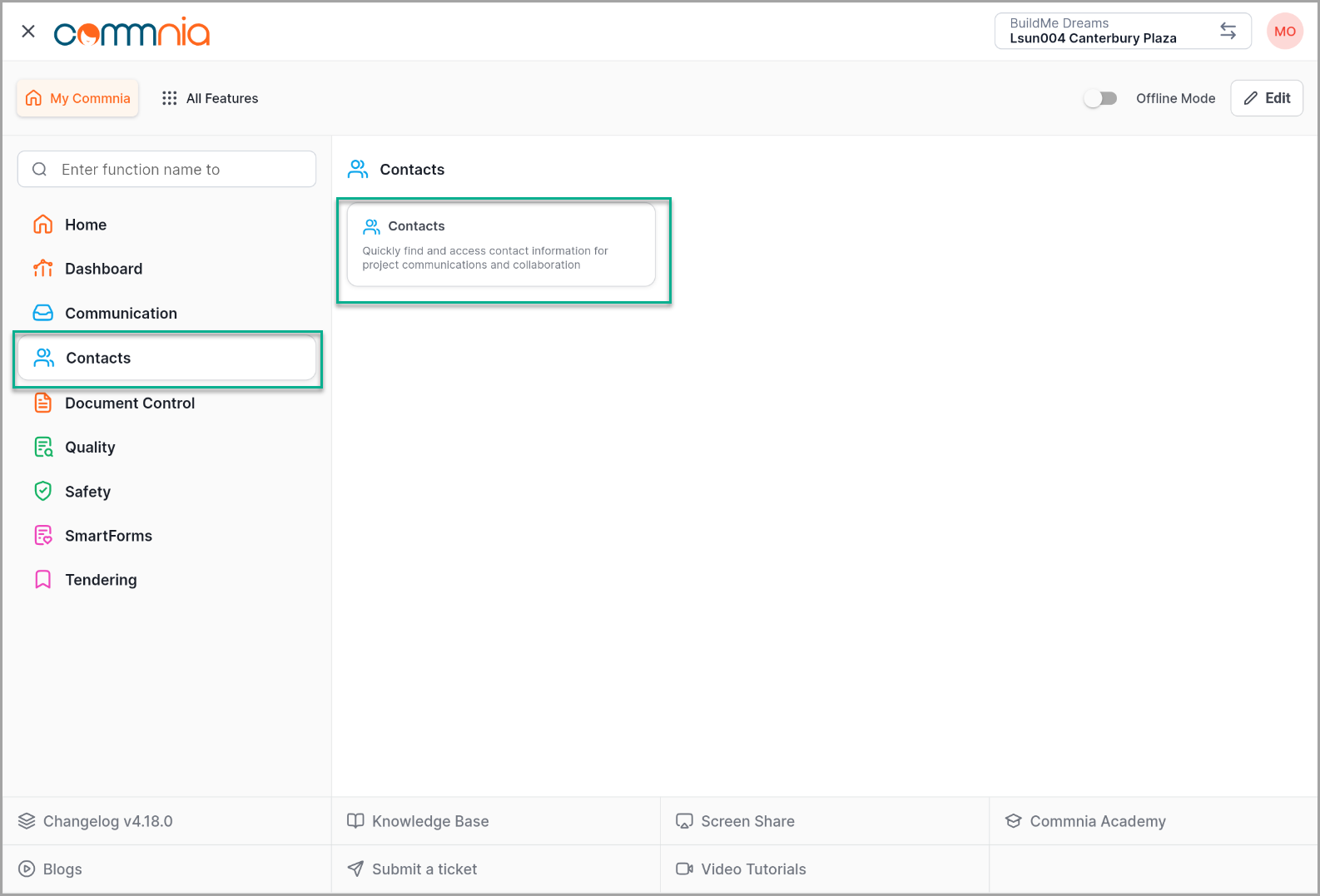Screen dimensions: 1320x896
Task: Switch to the All Features tab
Action: coord(211,98)
